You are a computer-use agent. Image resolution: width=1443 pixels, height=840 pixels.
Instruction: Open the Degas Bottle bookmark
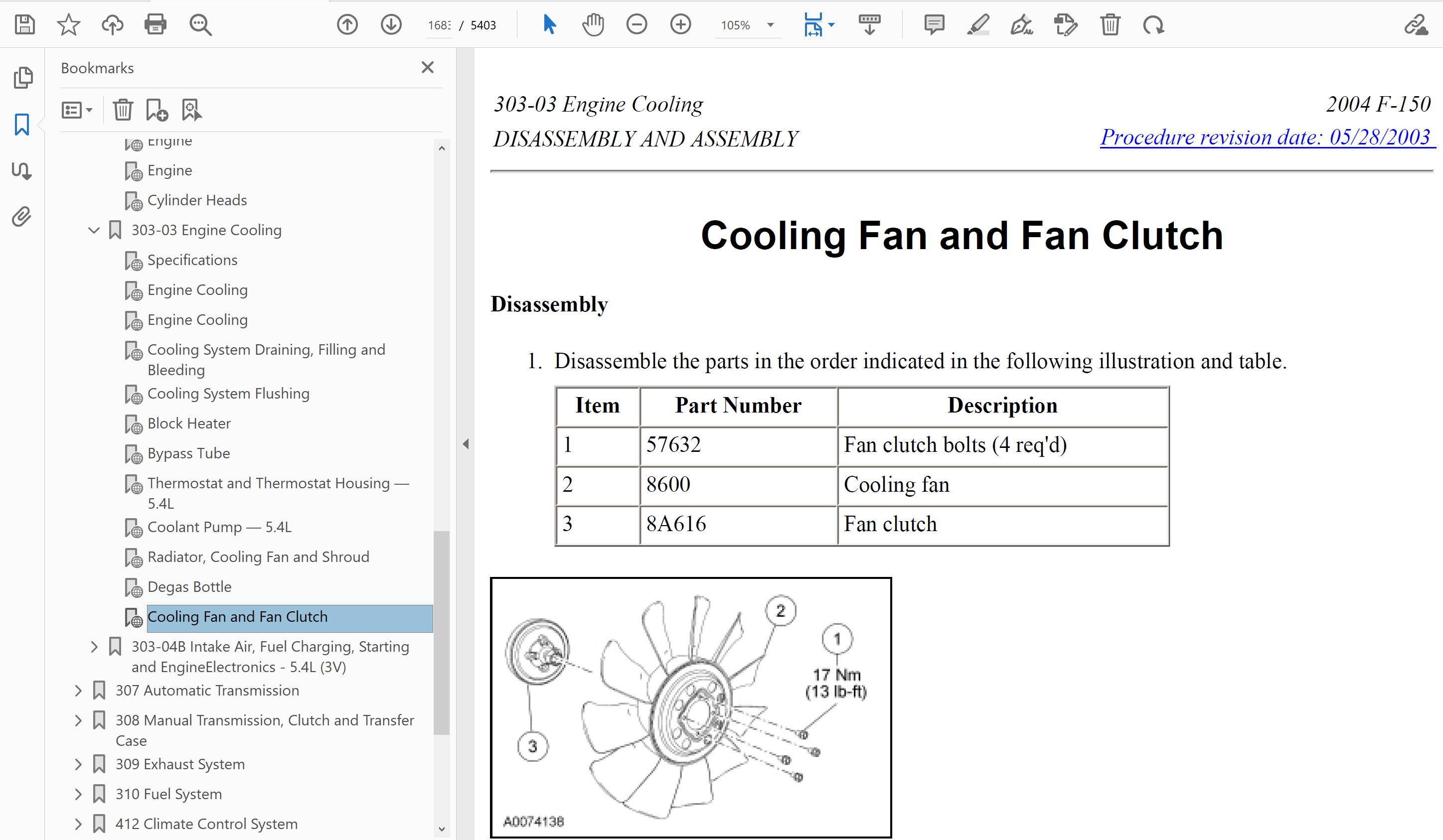(189, 587)
